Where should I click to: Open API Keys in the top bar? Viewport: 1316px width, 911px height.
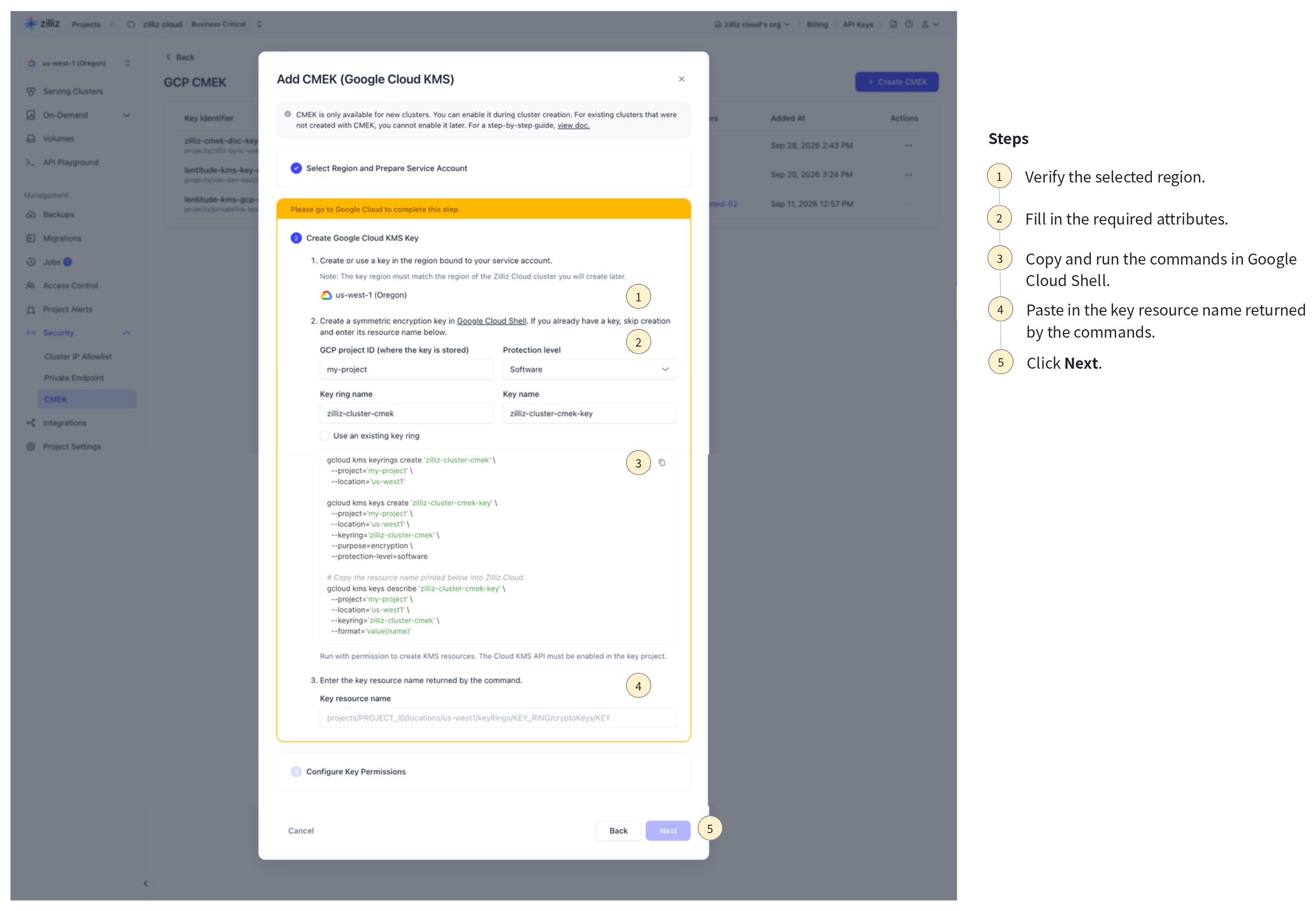coord(858,25)
